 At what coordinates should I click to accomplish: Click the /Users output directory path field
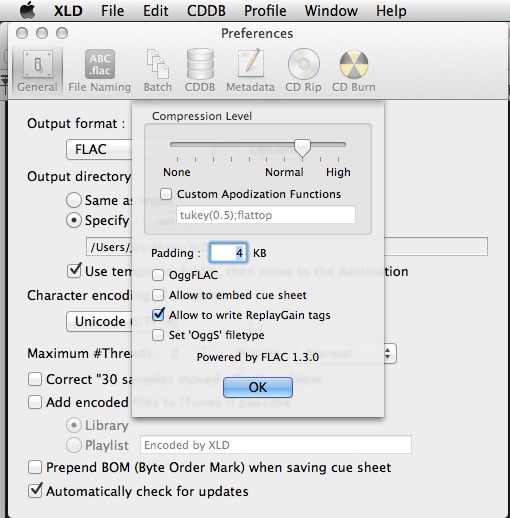coord(287,247)
